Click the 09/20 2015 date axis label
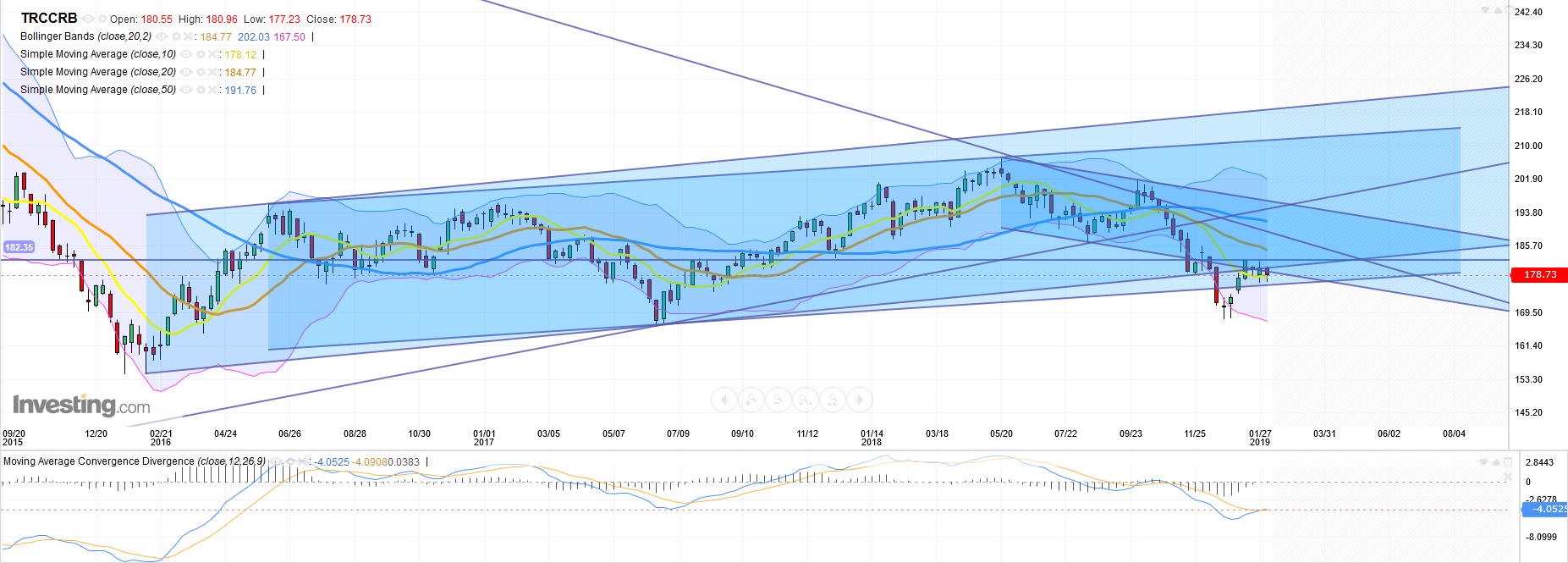 pos(14,438)
